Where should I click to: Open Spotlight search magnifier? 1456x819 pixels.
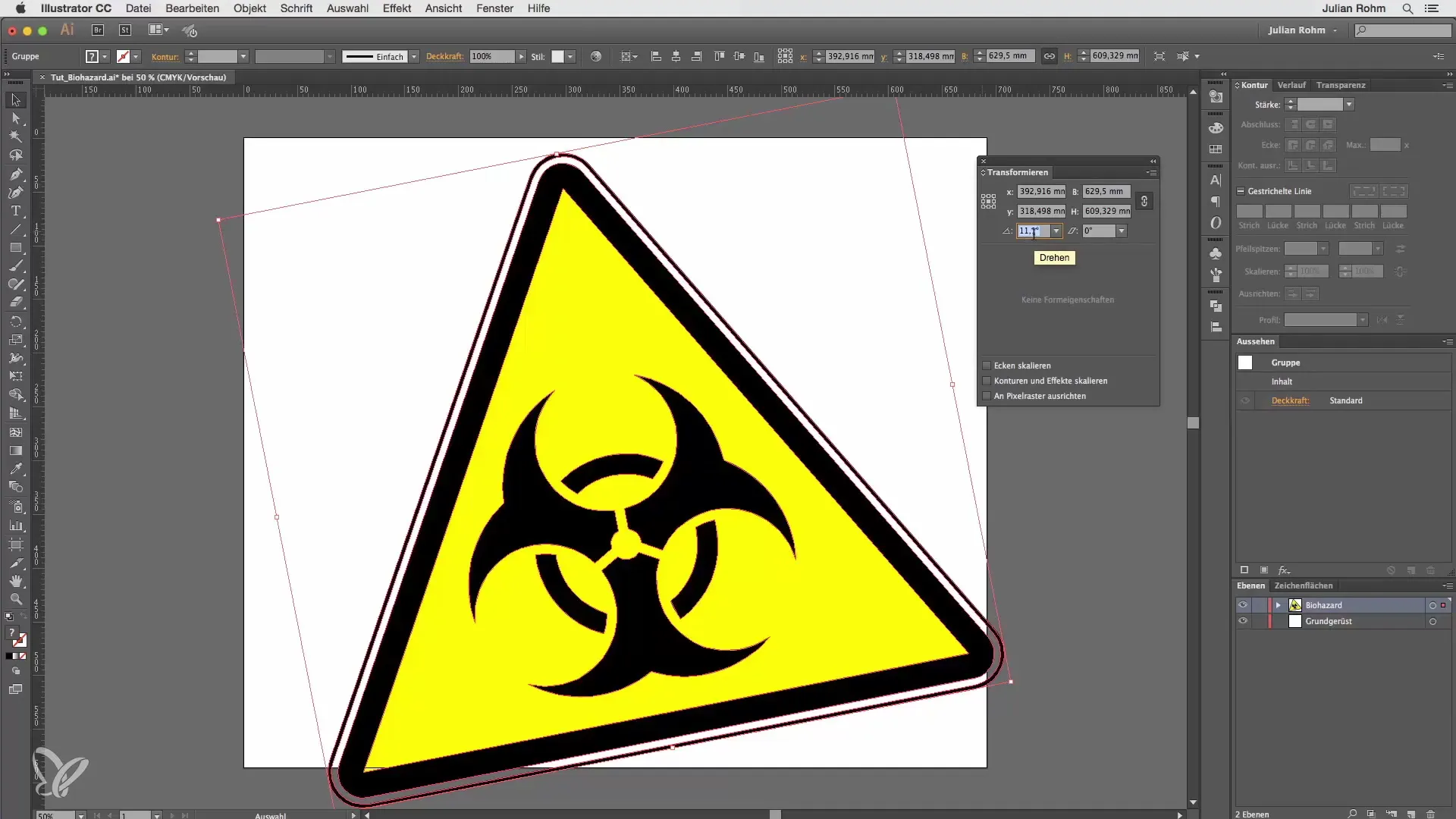click(1407, 8)
